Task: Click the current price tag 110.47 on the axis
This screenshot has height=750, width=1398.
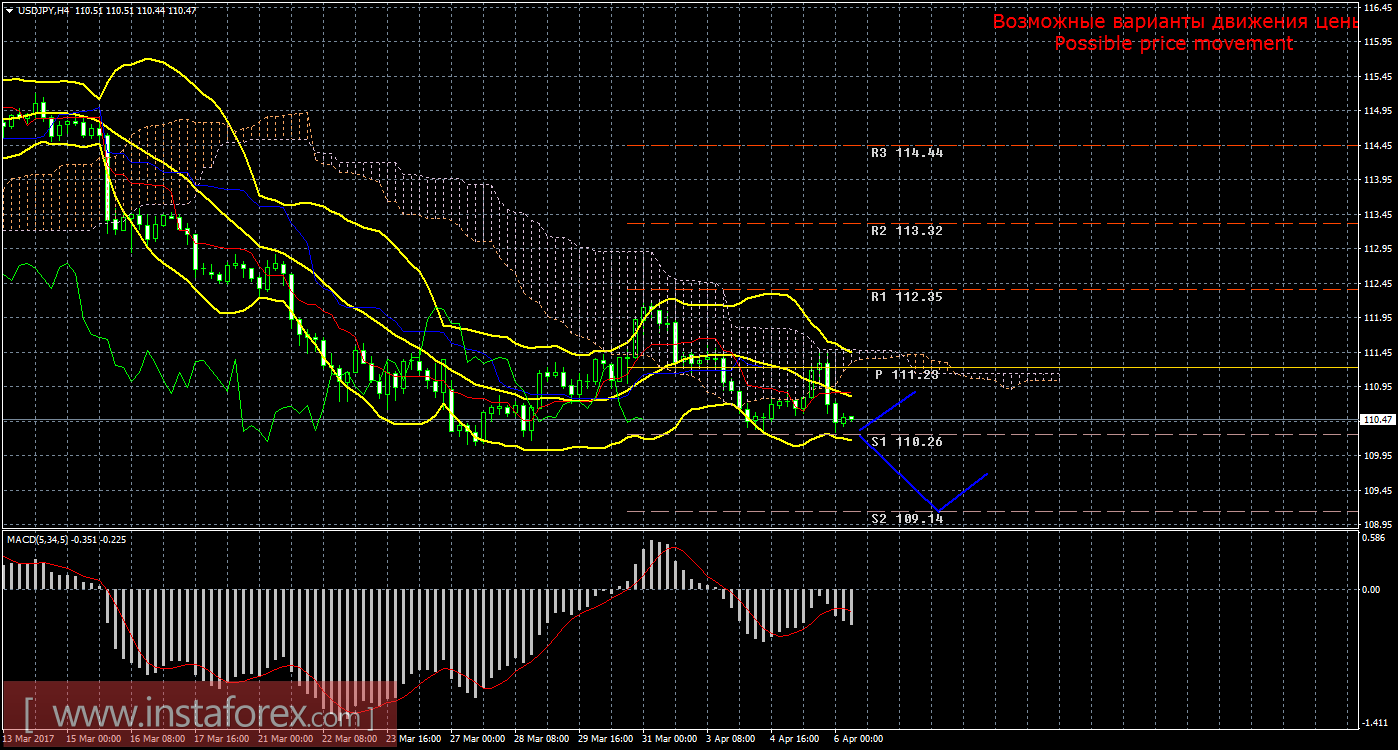Action: click(1379, 420)
